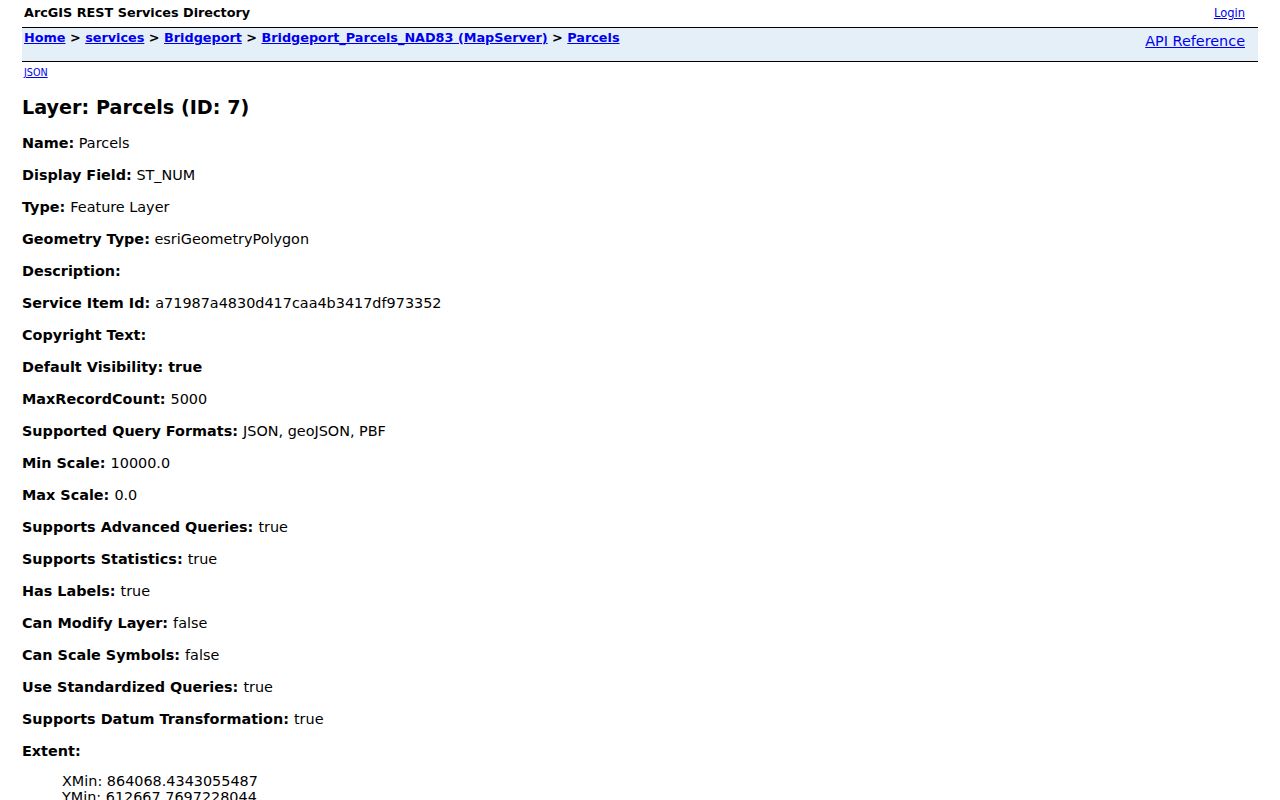Select the Service Item Id value a71987a4830d417caa4b3417df973352
This screenshot has width=1280, height=800.
tap(298, 303)
